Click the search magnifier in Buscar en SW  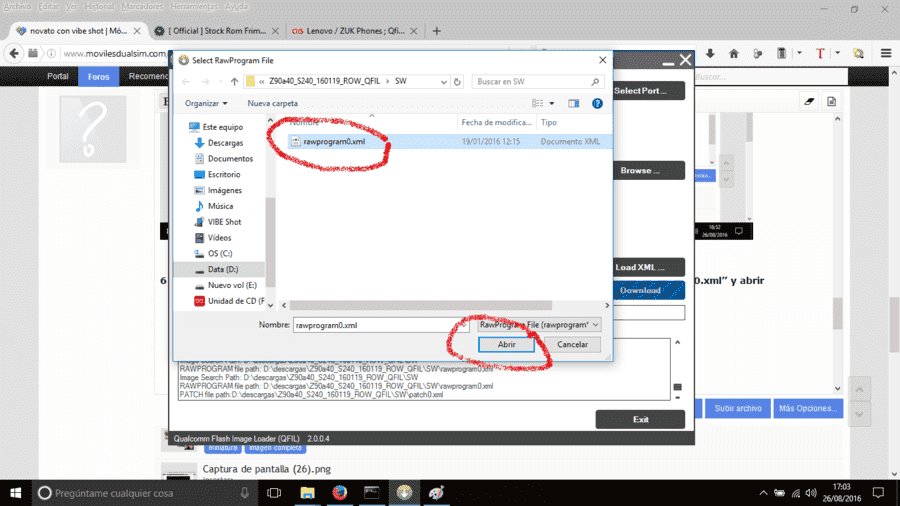(595, 81)
